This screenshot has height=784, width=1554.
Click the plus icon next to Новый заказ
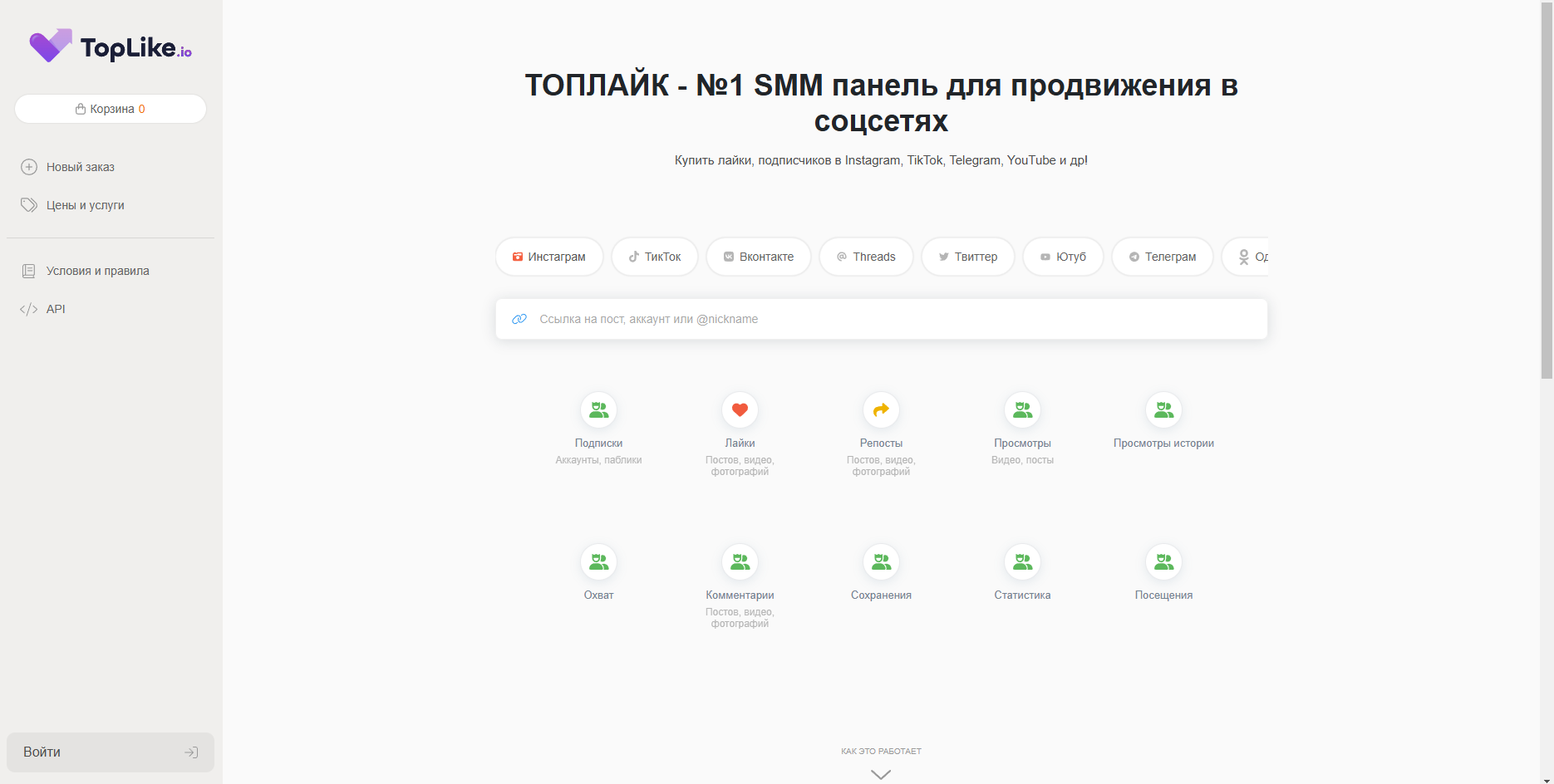(29, 167)
